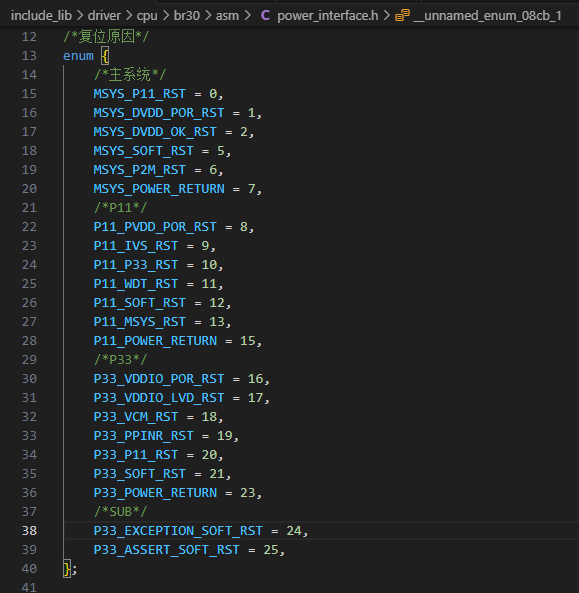Click the MSYS_P11_RST identifier
The height and width of the screenshot is (593, 579).
(140, 94)
